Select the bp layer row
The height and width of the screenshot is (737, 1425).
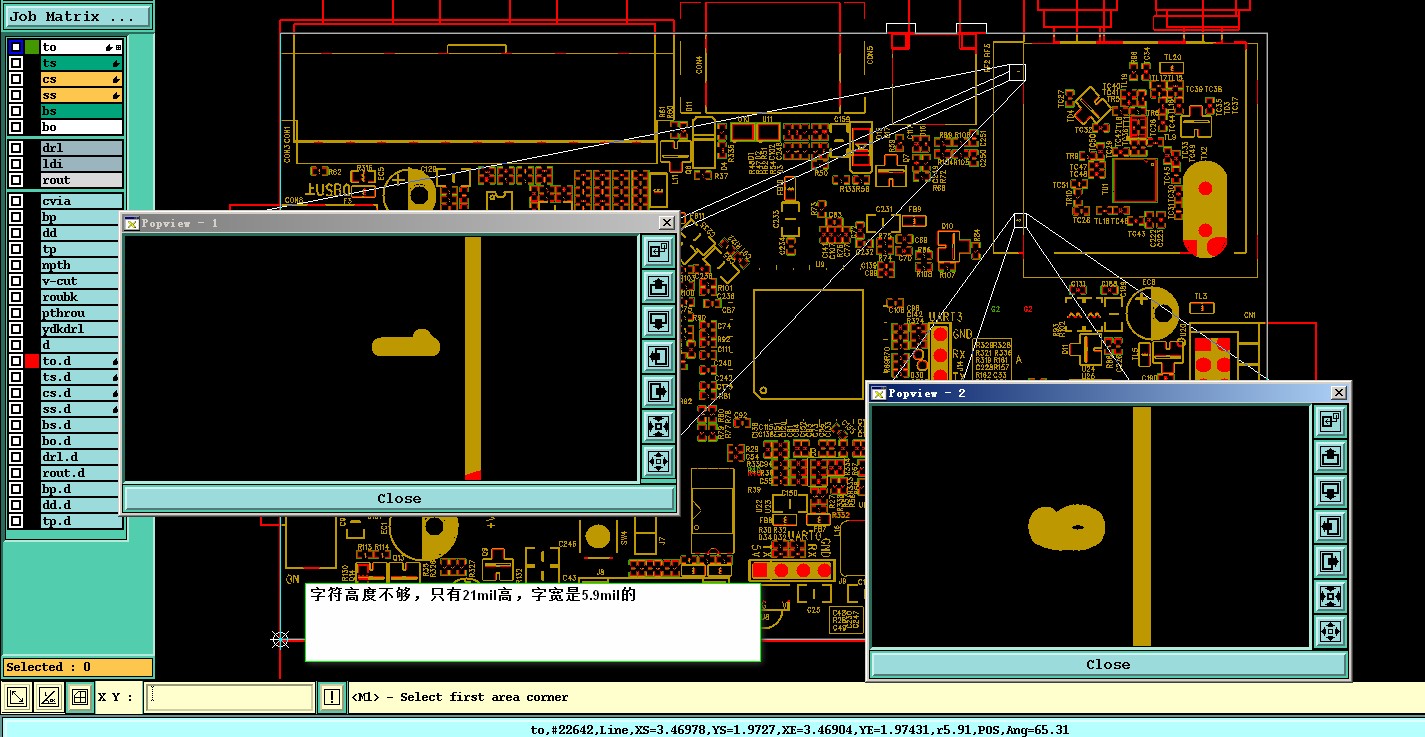(81, 217)
